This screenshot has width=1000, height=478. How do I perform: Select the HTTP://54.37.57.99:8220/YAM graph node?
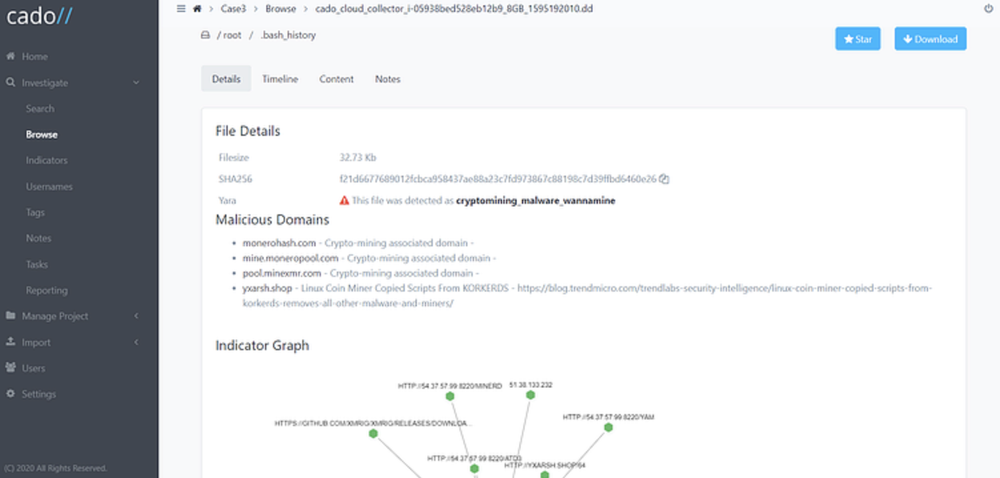(608, 428)
